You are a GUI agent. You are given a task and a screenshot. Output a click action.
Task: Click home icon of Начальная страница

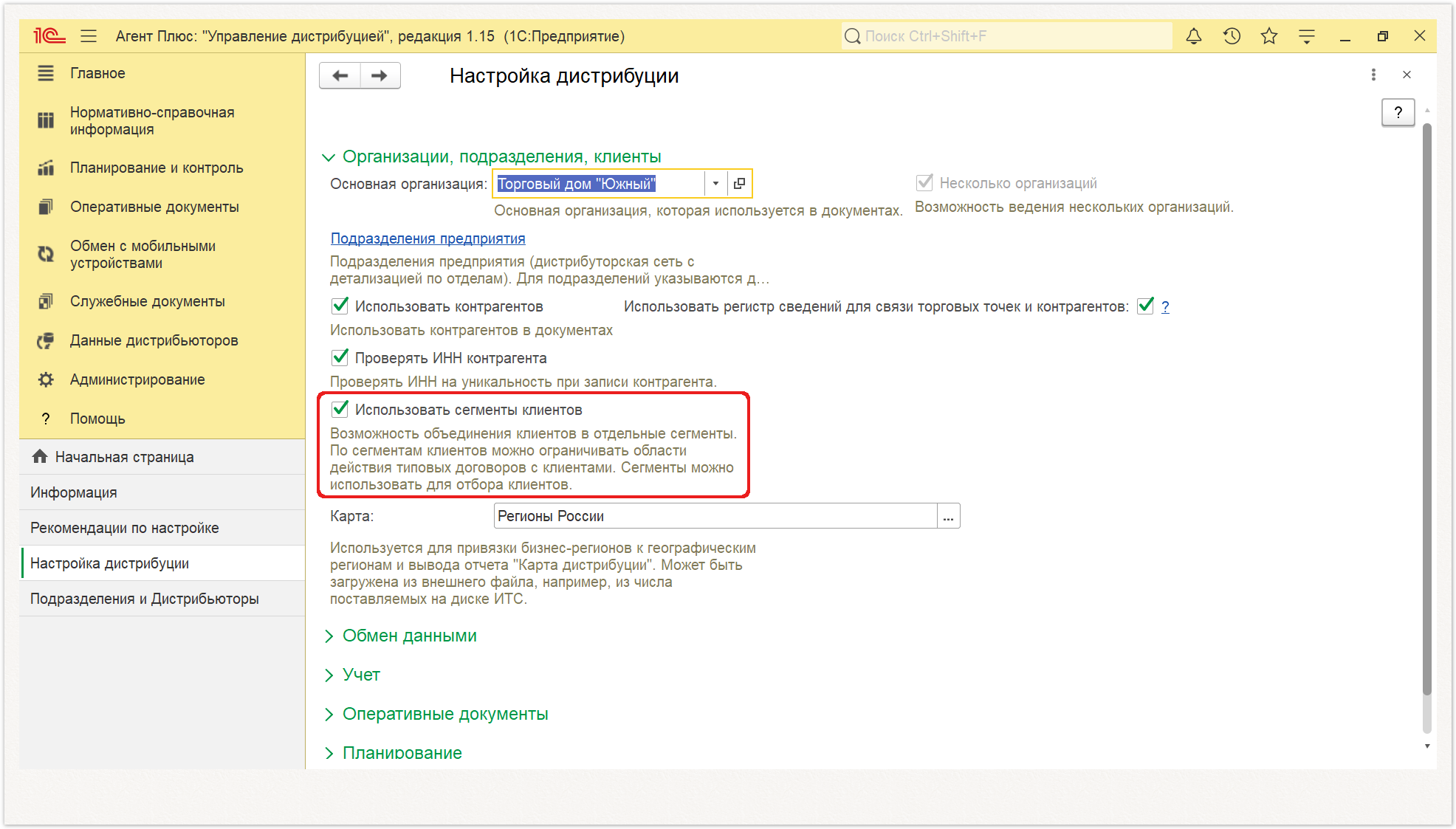click(40, 456)
